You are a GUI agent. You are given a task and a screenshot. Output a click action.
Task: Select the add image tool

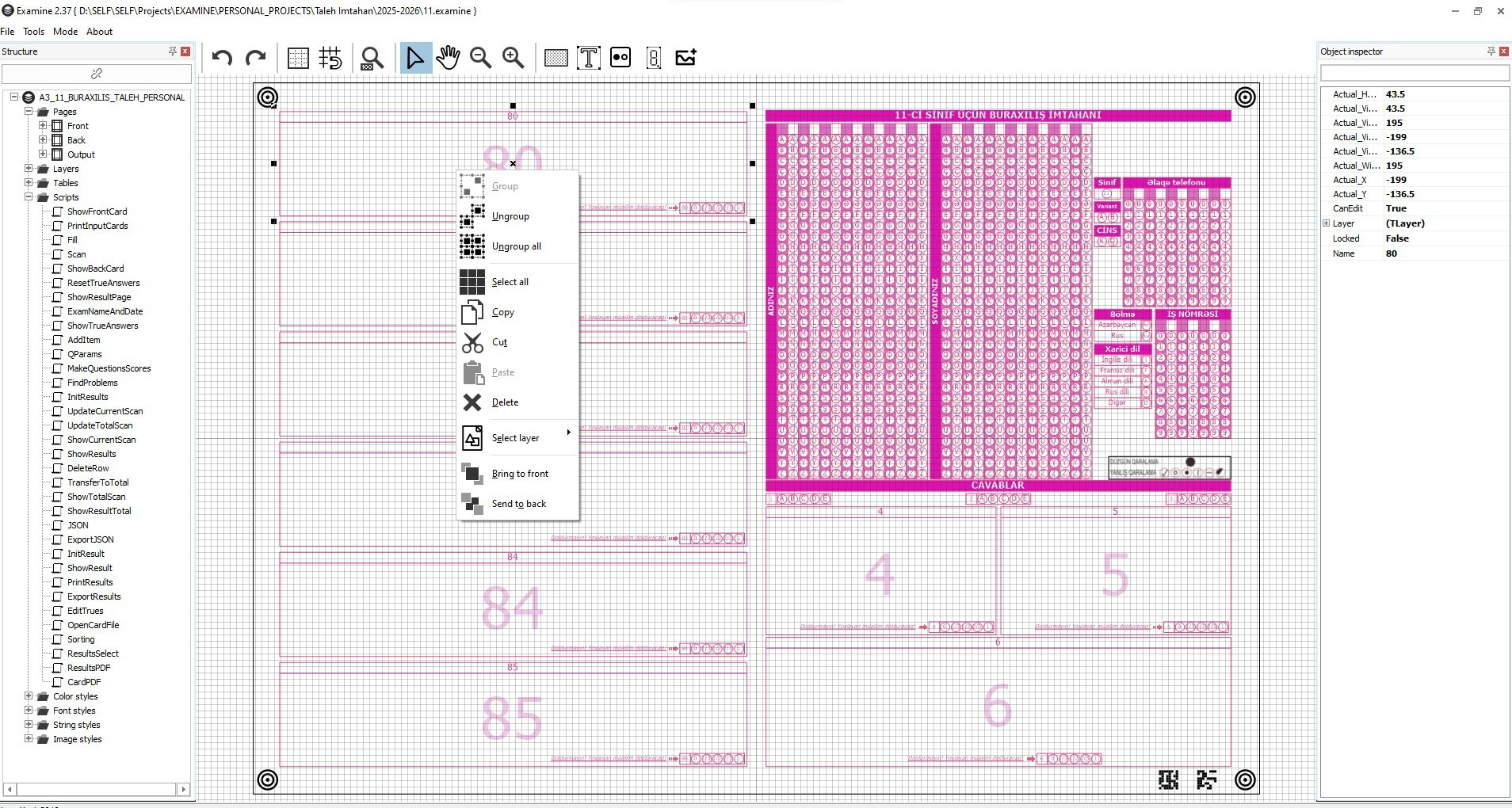(x=685, y=57)
